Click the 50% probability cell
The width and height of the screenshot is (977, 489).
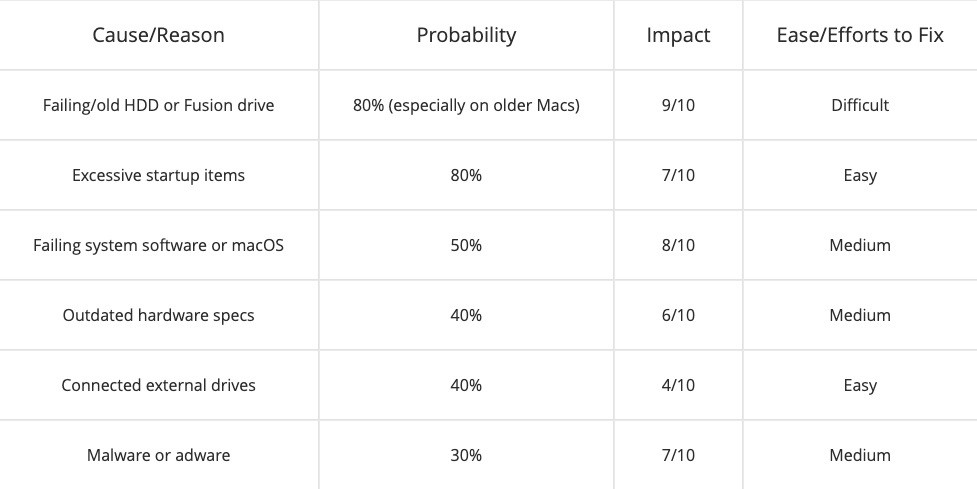[x=466, y=245]
